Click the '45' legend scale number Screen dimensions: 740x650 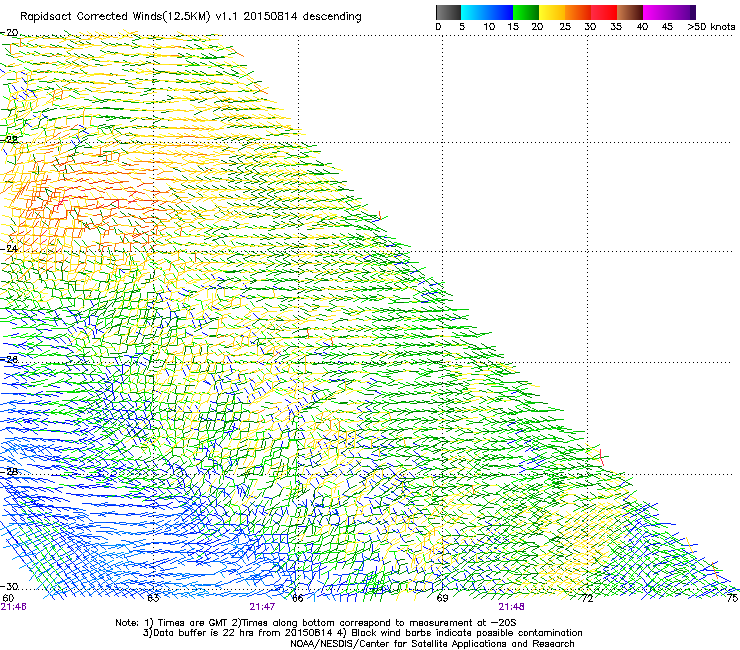tap(667, 26)
